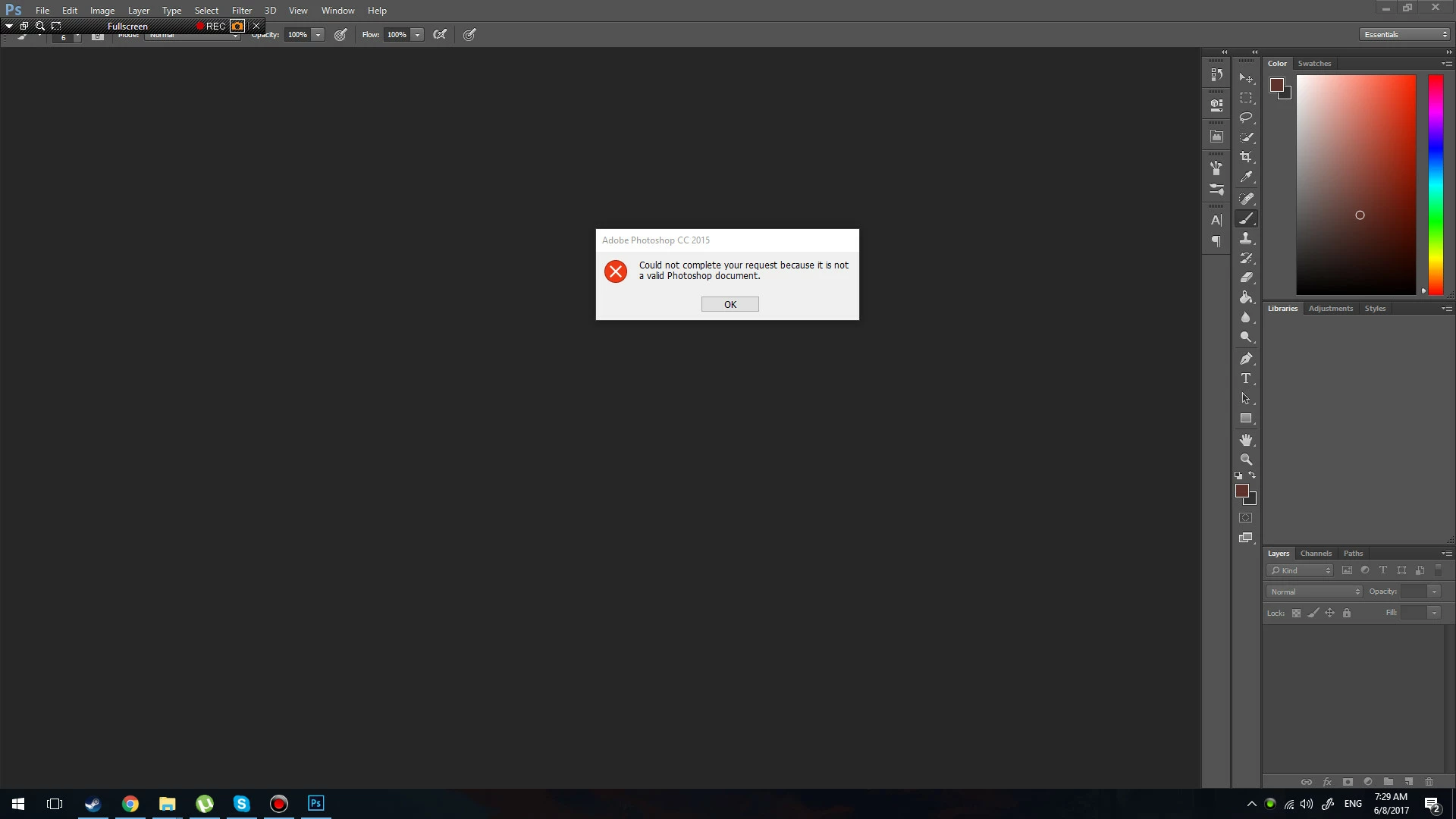Open the History panel icon
This screenshot has width=1456, height=819.
tap(1216, 74)
